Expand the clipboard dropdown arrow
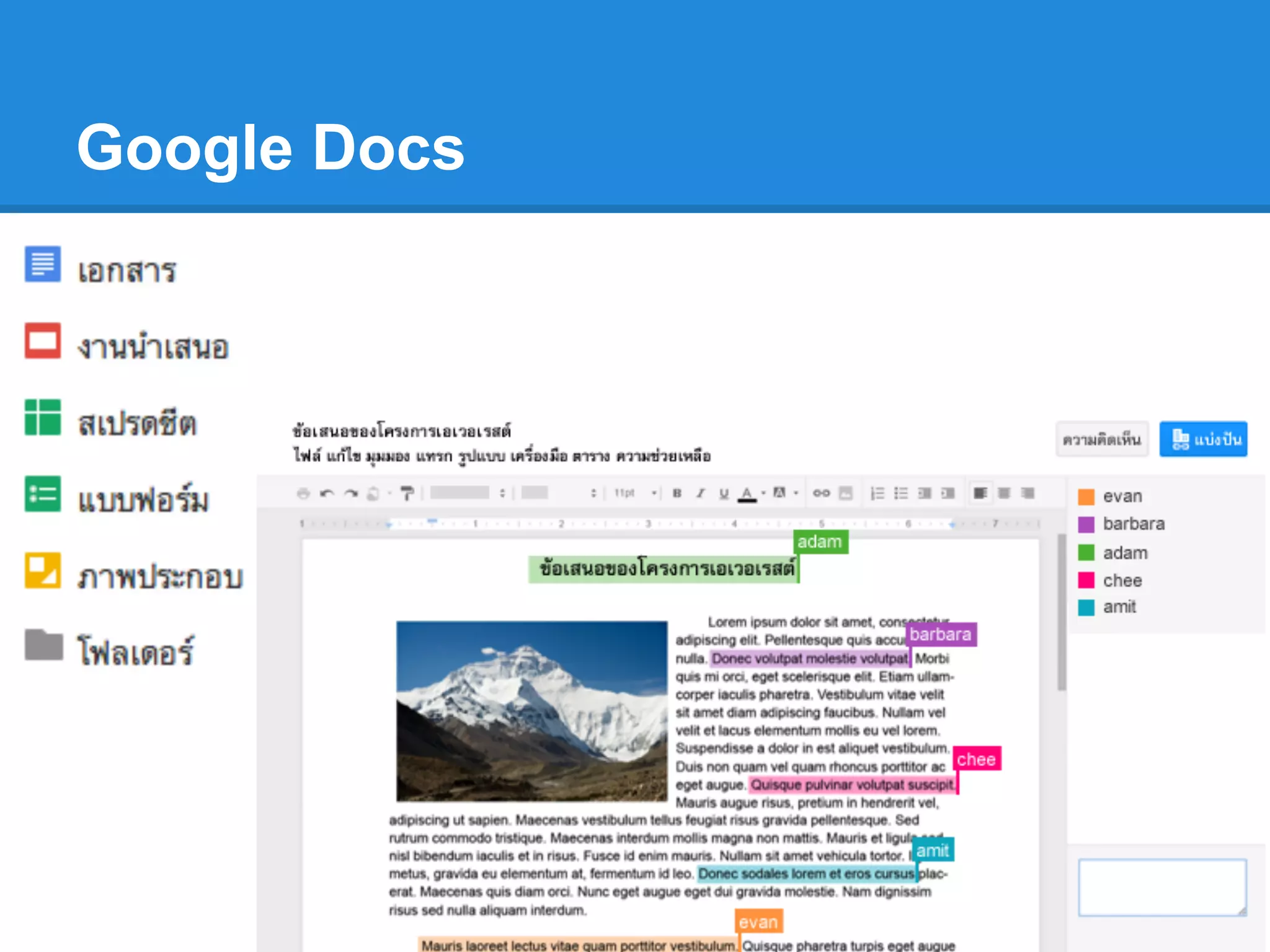This screenshot has width=1270, height=952. [389, 493]
